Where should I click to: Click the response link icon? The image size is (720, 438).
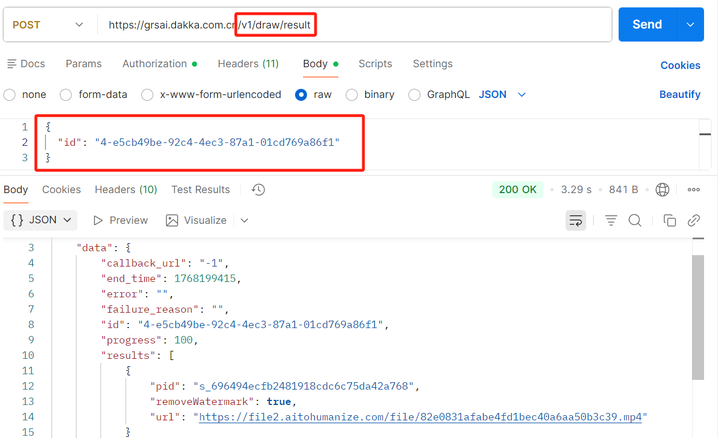pos(694,220)
